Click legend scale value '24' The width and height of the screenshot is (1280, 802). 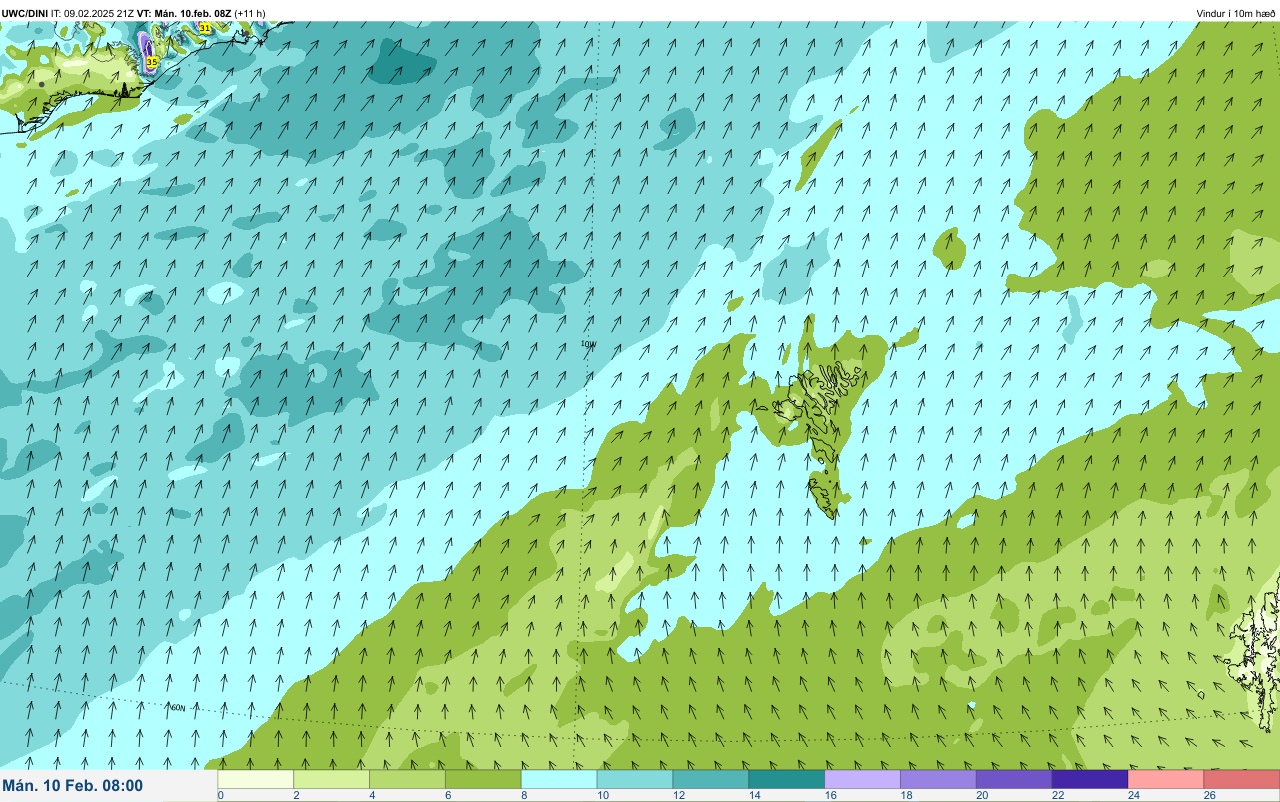1134,795
